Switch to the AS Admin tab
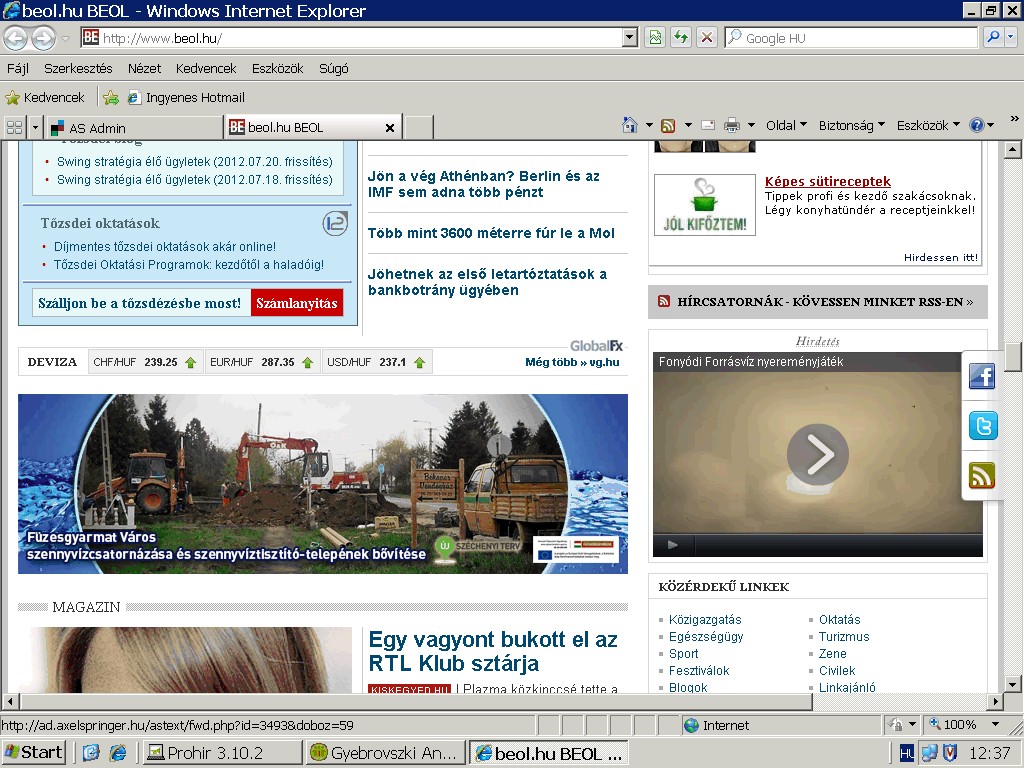 coord(135,127)
